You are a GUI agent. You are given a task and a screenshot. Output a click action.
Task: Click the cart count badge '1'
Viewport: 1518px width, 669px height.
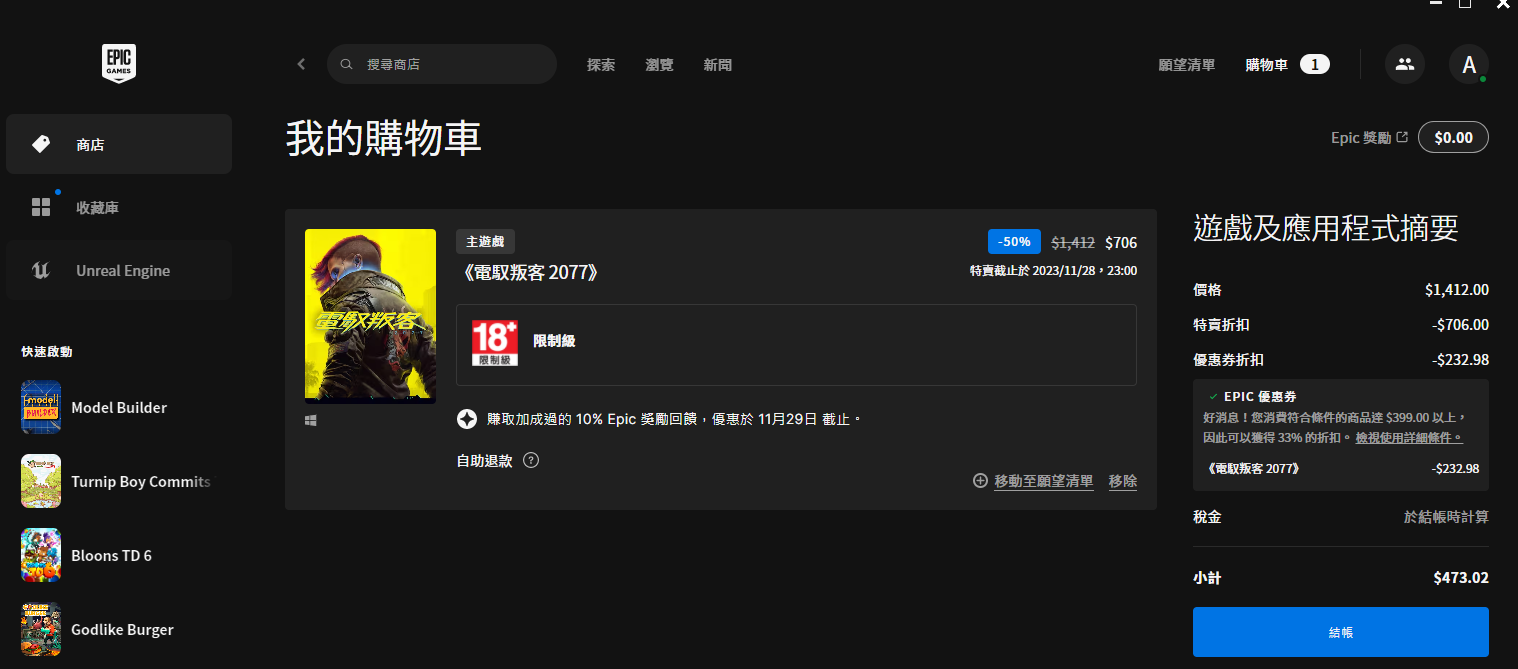tap(1315, 64)
